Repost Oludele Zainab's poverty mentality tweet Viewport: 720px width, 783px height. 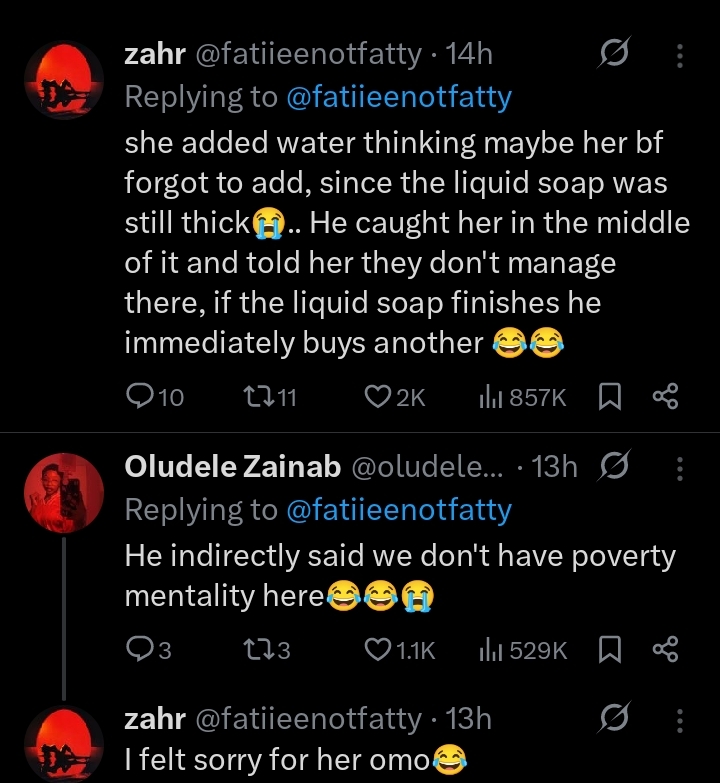(x=256, y=650)
